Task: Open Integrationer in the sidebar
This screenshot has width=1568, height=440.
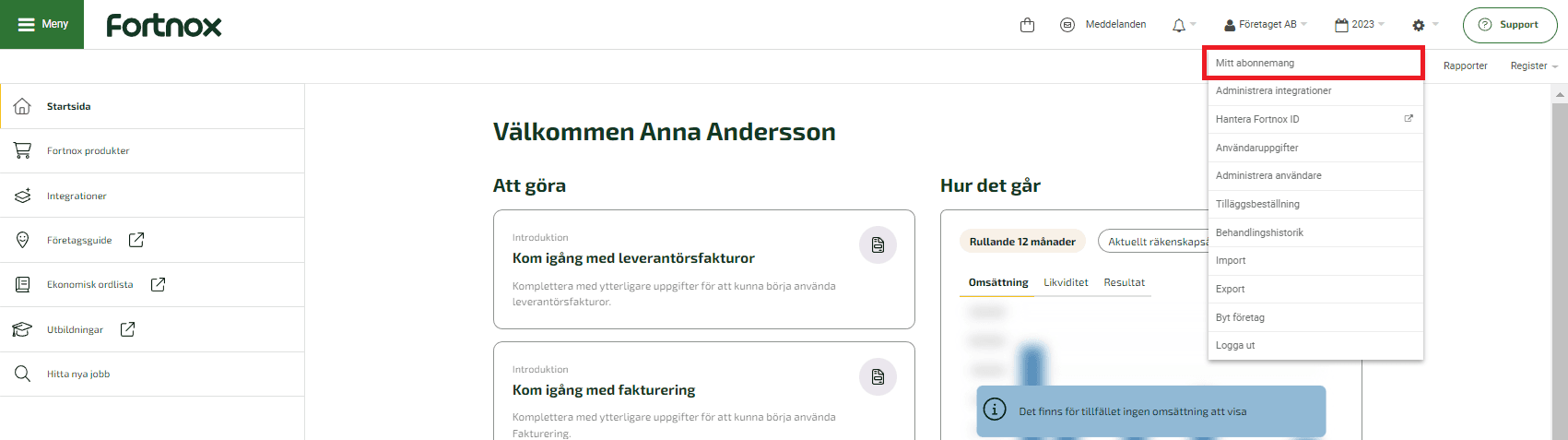Action: (x=152, y=196)
